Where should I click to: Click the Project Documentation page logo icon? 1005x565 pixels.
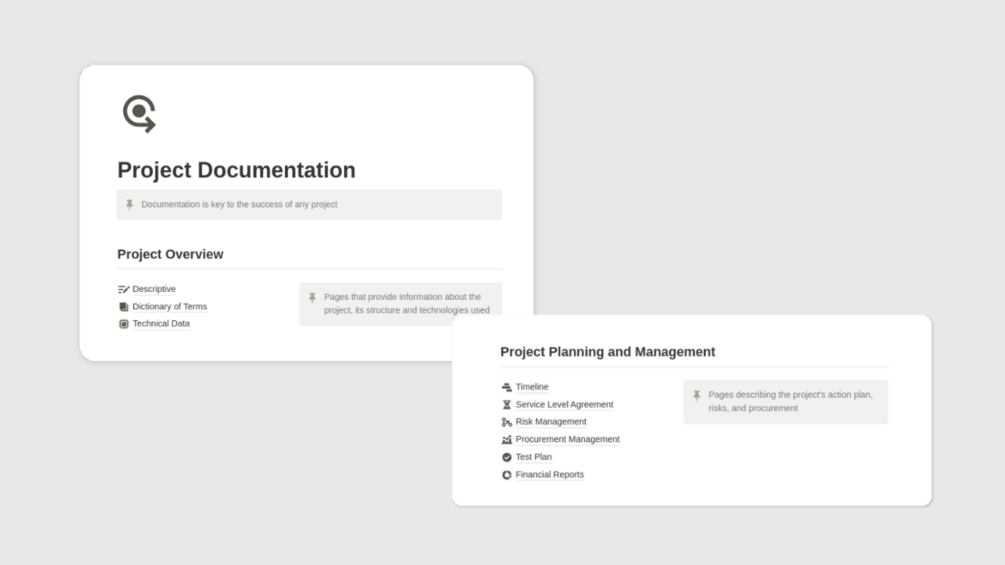139,113
